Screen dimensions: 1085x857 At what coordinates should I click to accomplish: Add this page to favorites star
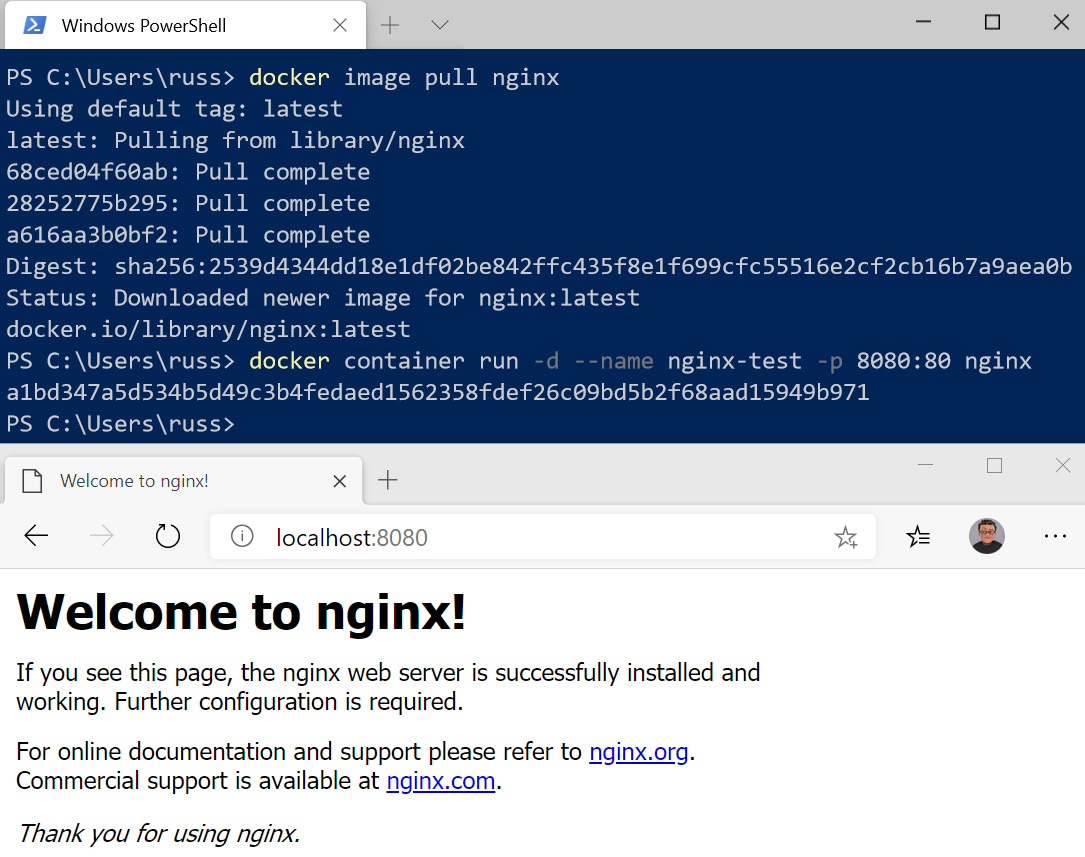(846, 537)
